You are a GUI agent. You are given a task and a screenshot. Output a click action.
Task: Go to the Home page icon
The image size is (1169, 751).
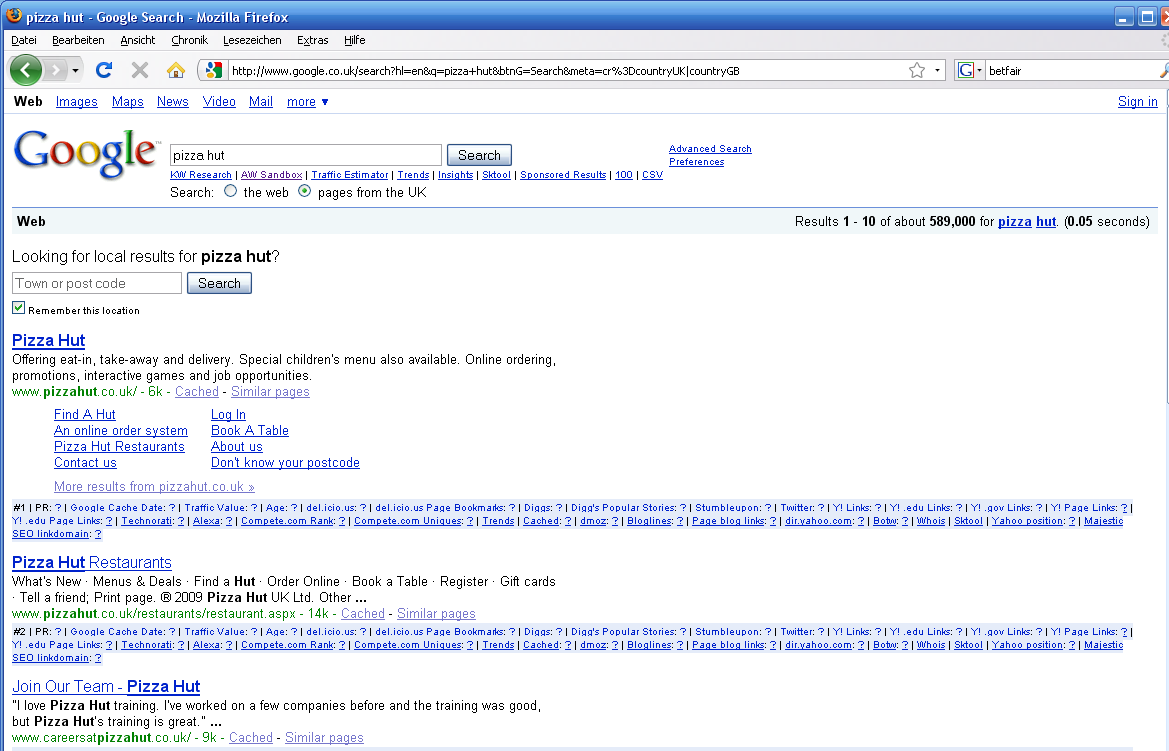coord(176,71)
